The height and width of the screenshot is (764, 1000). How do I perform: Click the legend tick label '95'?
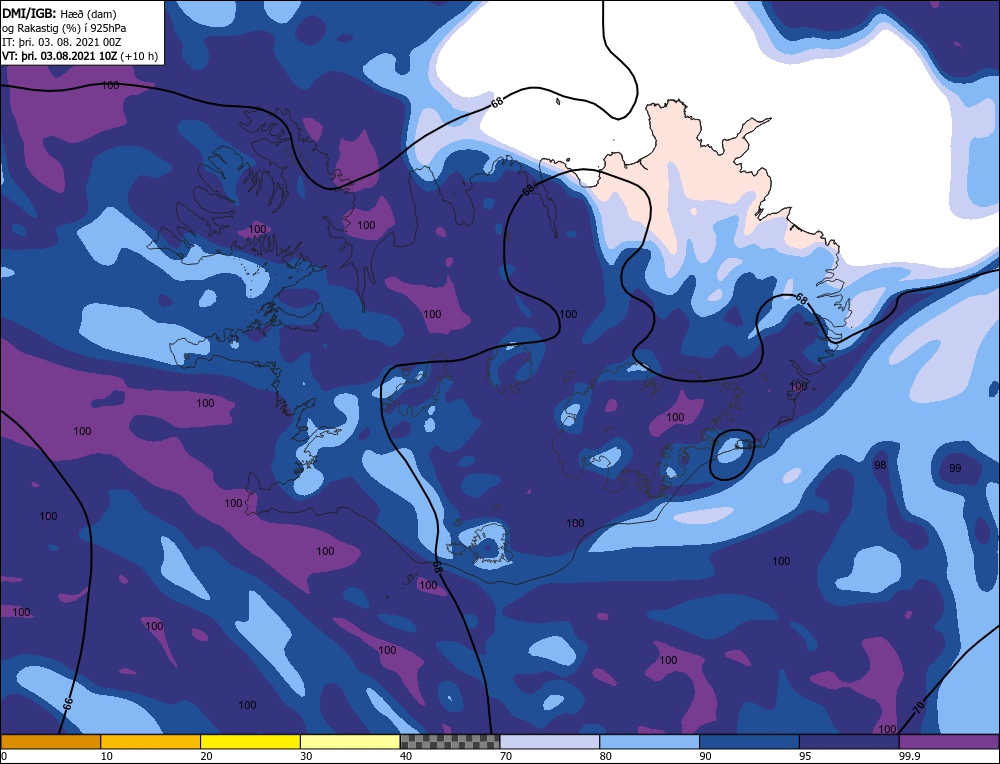click(x=805, y=756)
